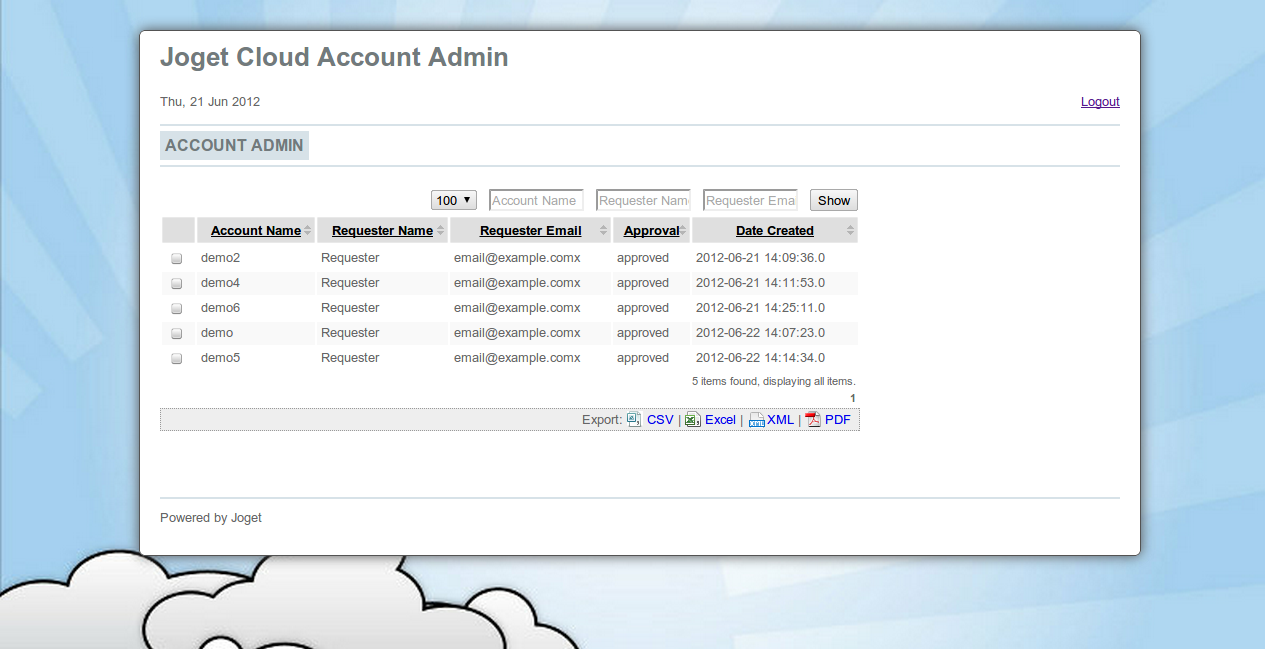Click the Excel export icon
This screenshot has width=1265, height=649.
pyautogui.click(x=693, y=420)
